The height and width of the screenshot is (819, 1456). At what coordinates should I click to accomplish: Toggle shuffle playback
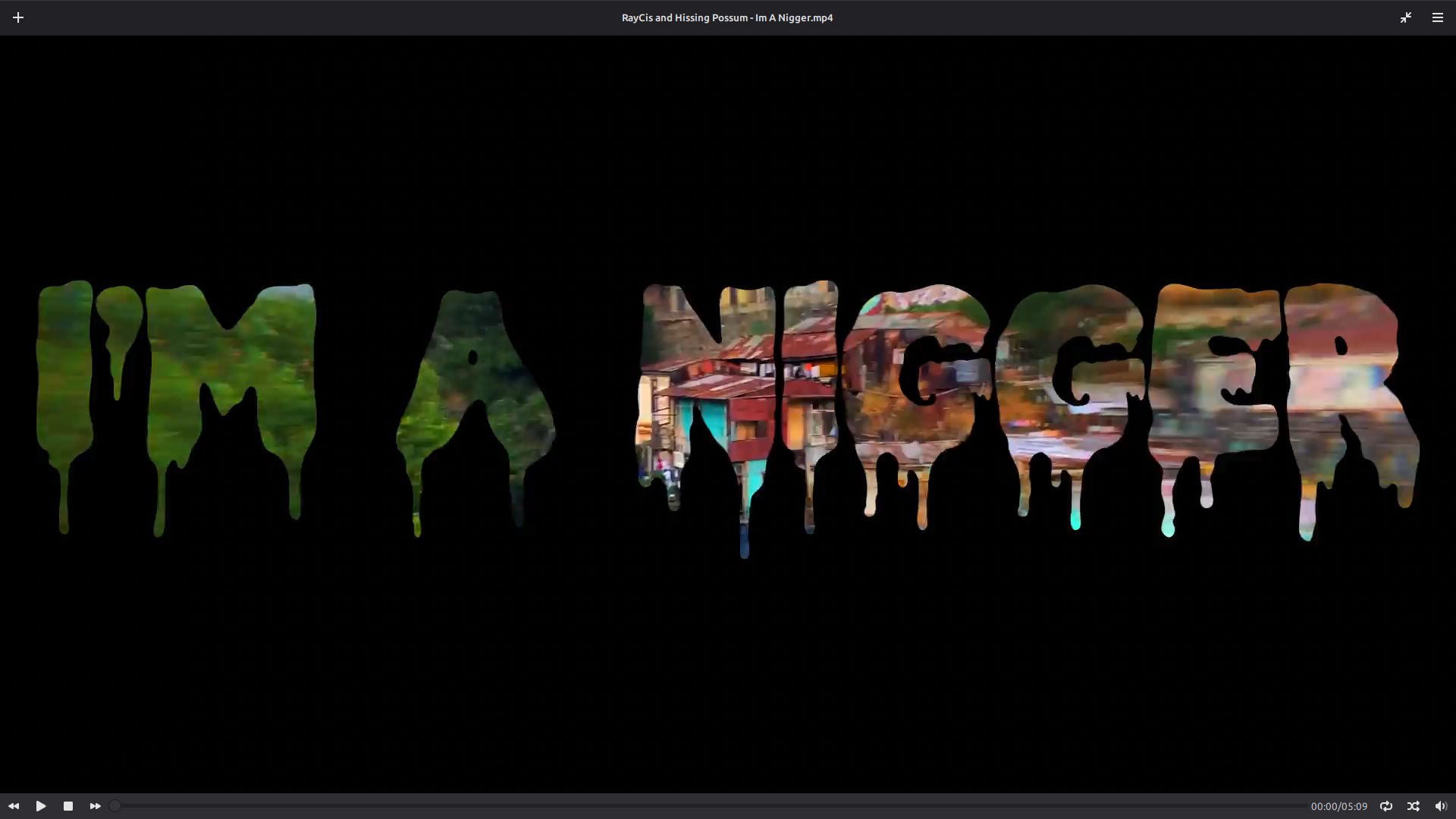(x=1414, y=806)
